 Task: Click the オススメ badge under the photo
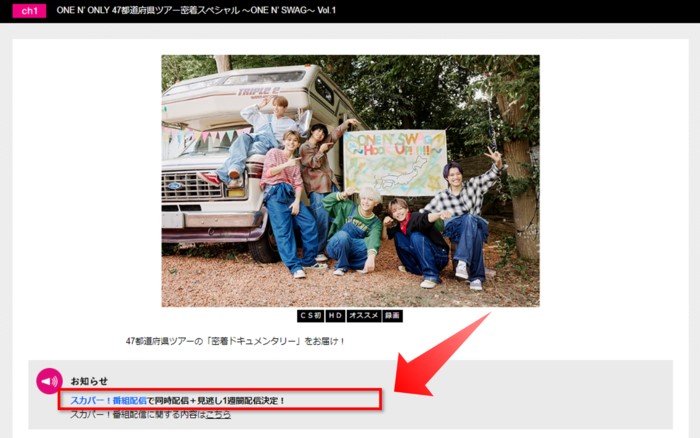coord(363,316)
